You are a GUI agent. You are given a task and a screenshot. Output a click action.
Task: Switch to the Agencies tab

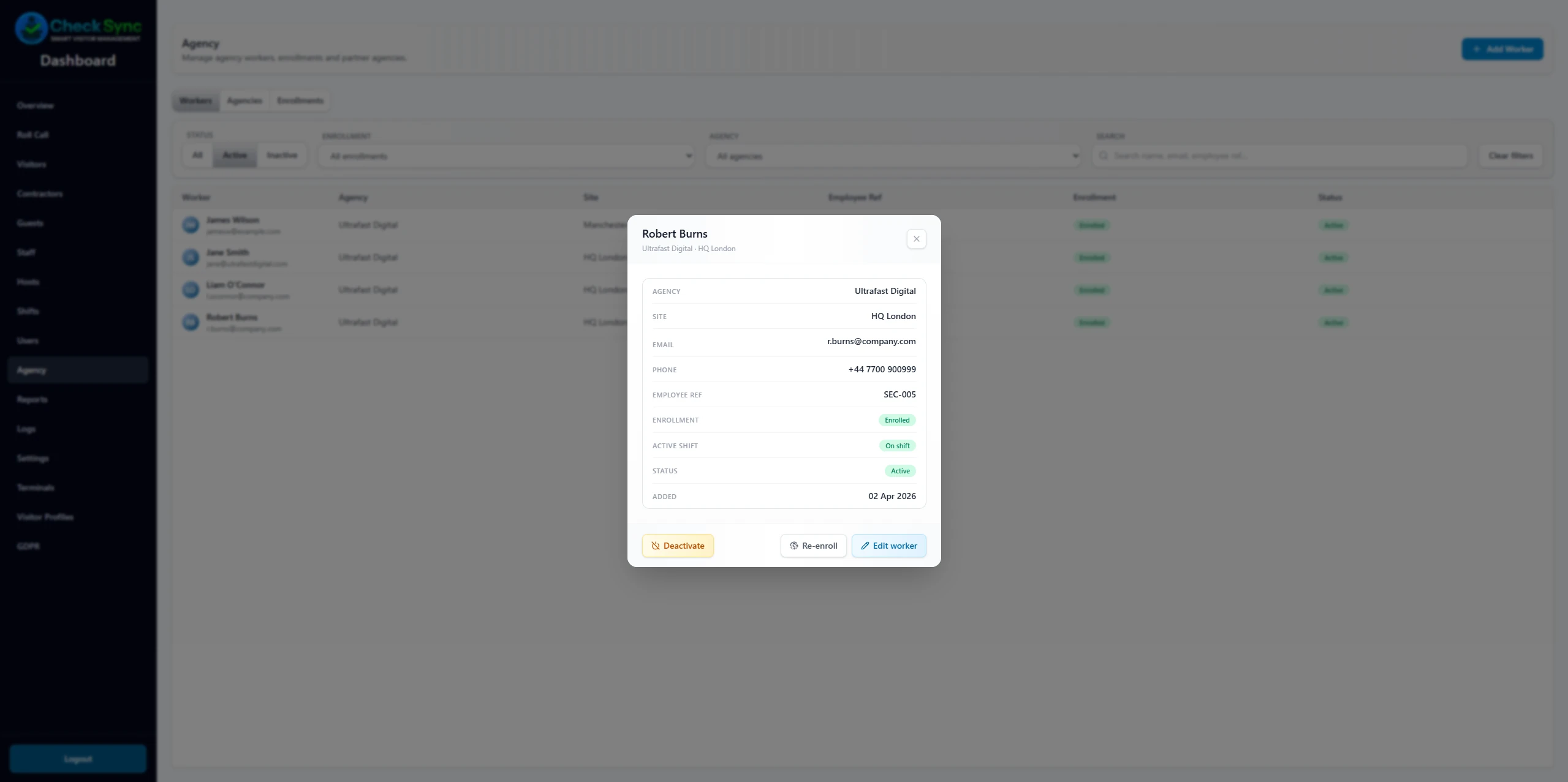tap(244, 100)
